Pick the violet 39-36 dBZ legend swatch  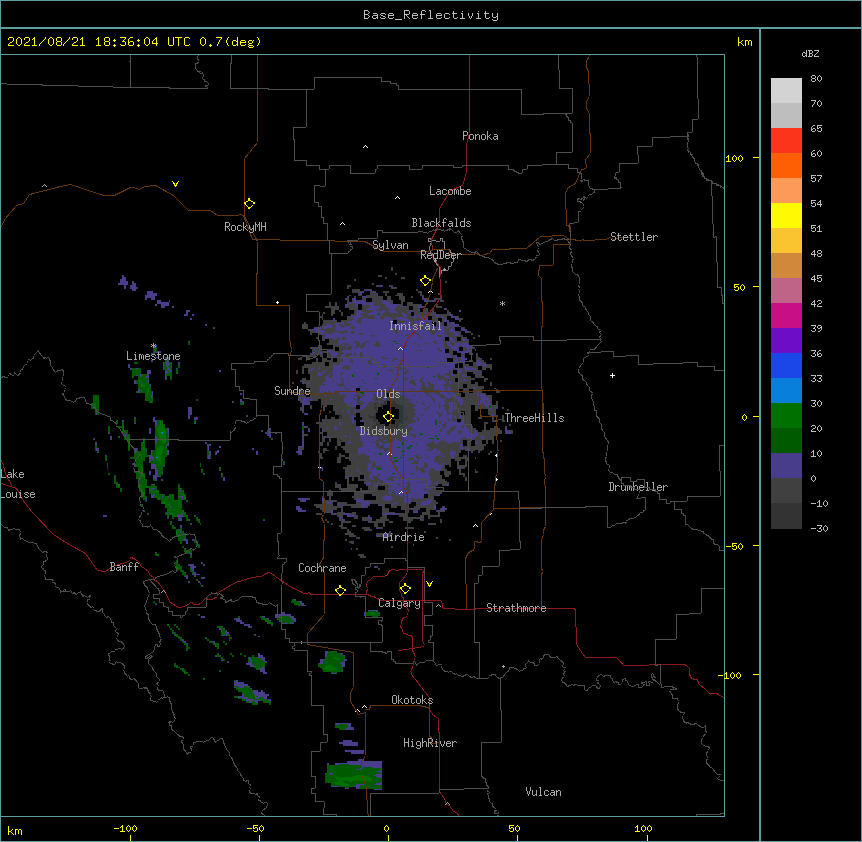(x=786, y=341)
